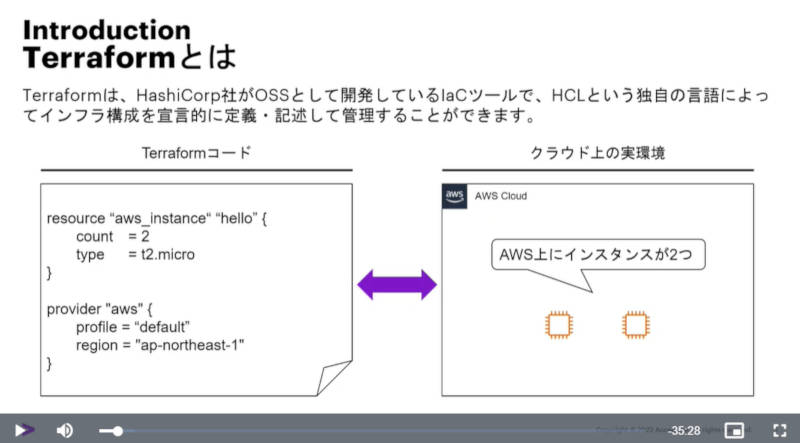Click the AWS logo icon
800x443 pixels.
[454, 196]
